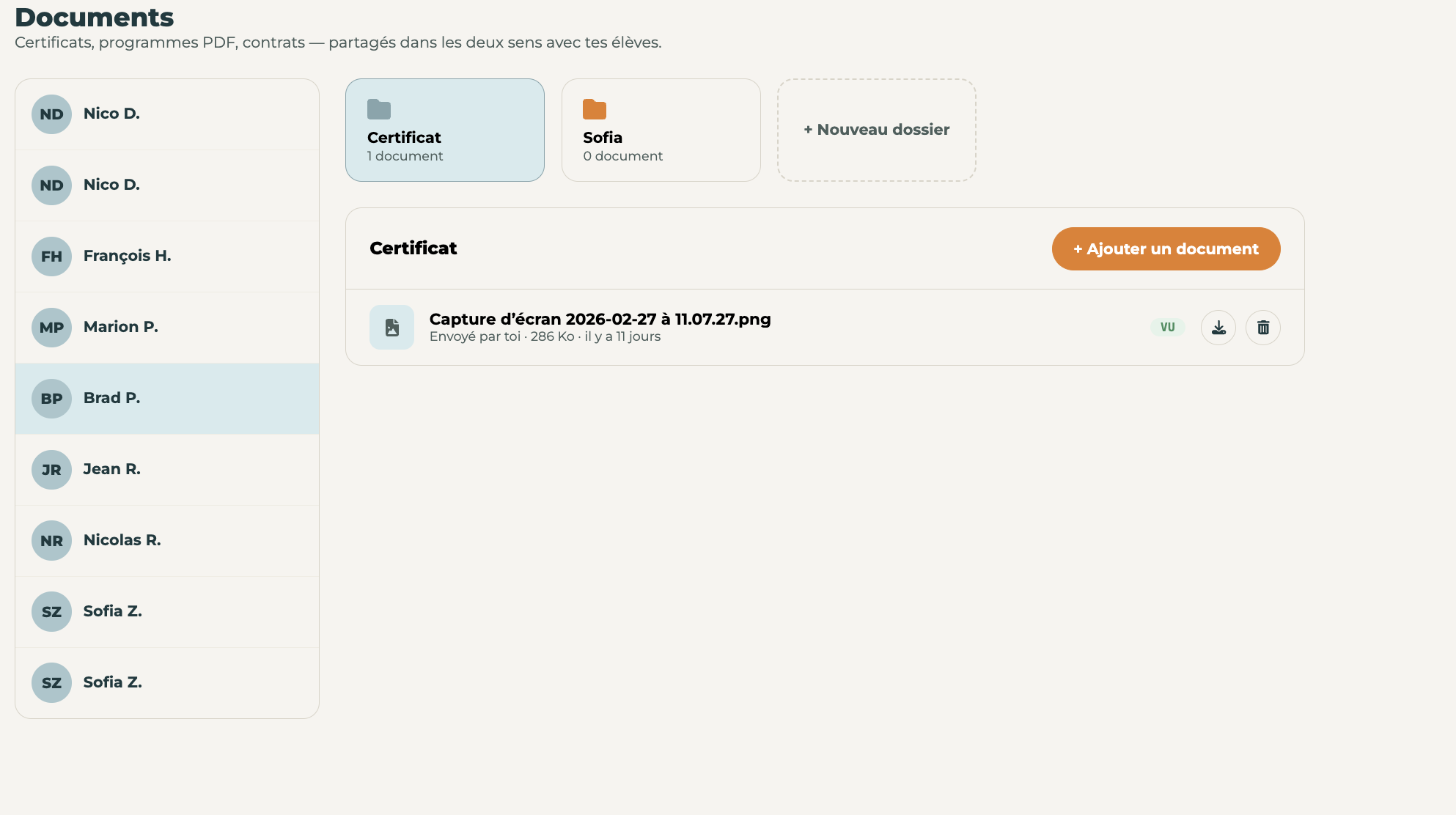Click the FH avatar for François H.
Screen dimensions: 1456x815
pos(51,257)
